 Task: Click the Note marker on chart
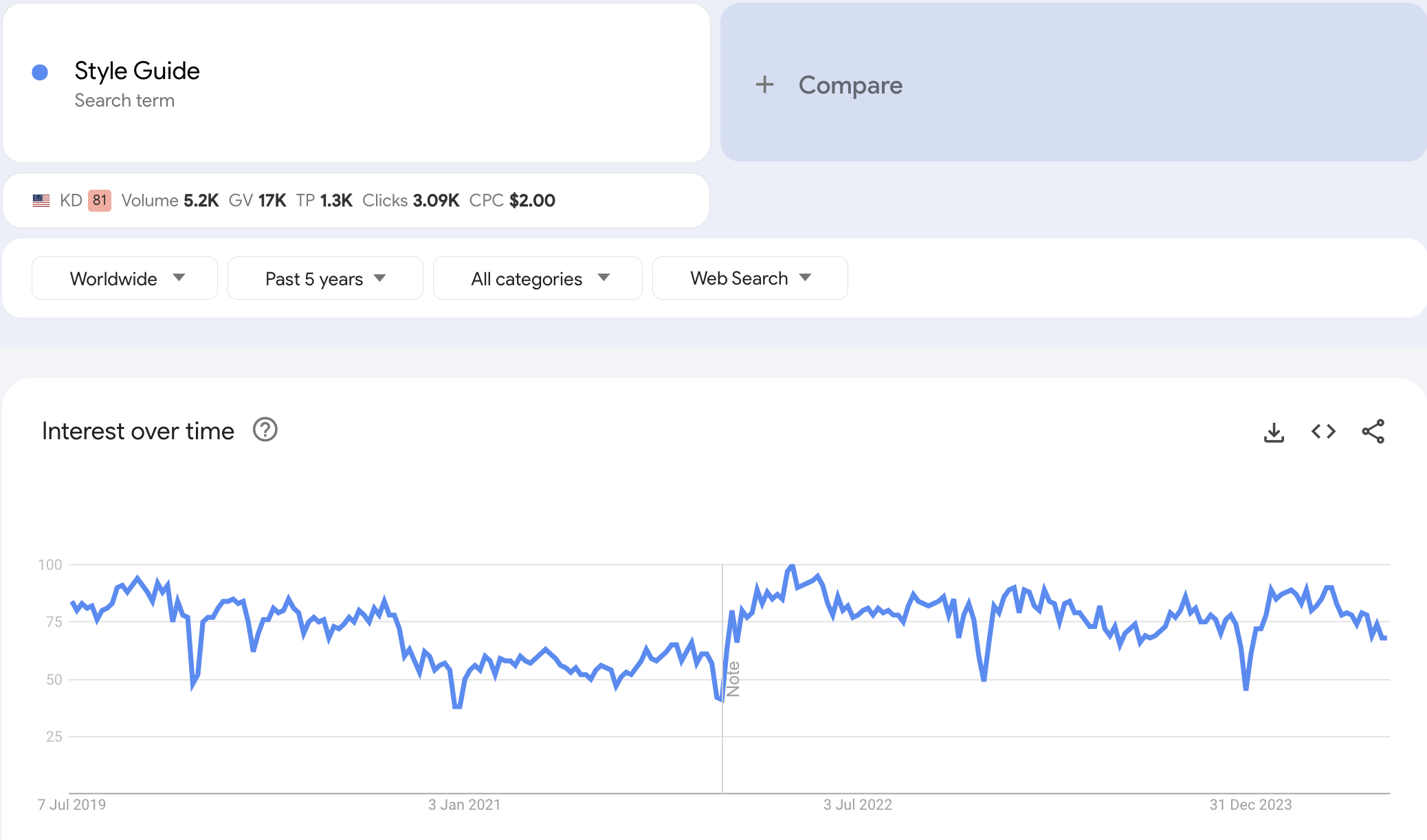coord(733,679)
